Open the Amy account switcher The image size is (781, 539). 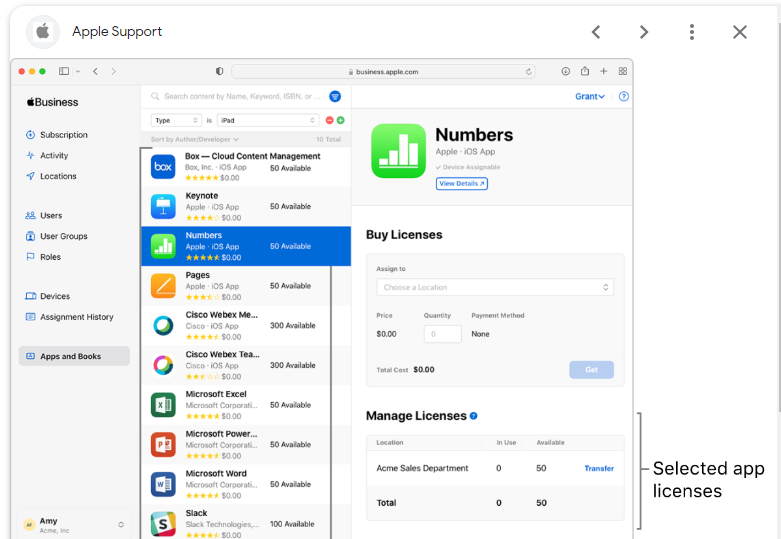click(x=74, y=525)
